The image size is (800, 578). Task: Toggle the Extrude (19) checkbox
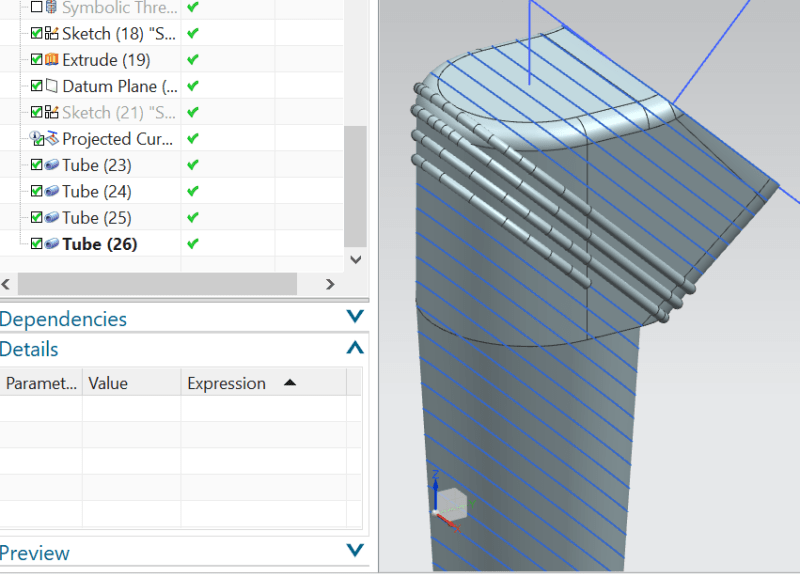coord(36,59)
